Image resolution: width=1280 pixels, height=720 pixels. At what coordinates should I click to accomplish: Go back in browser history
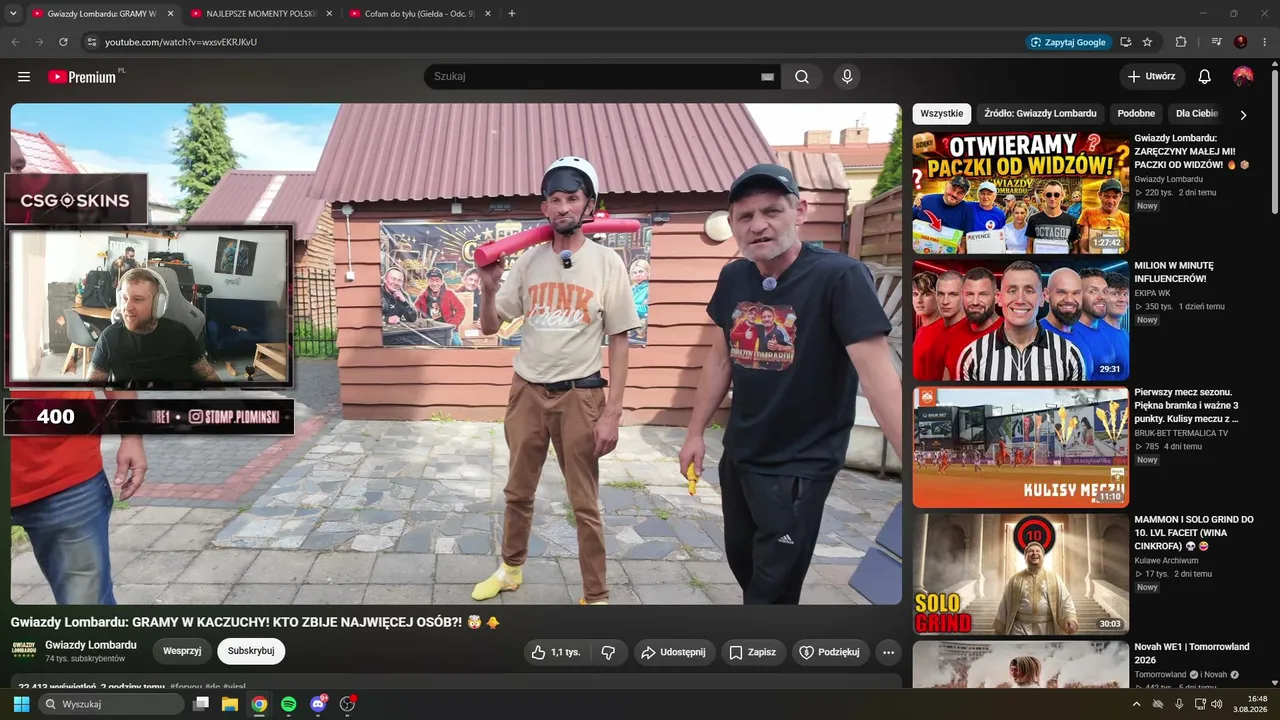click(15, 42)
